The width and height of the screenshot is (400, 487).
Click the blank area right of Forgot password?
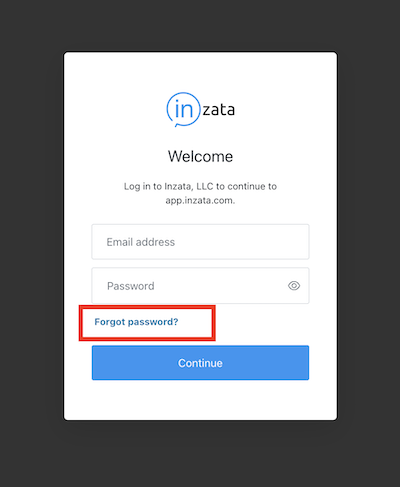(x=262, y=323)
